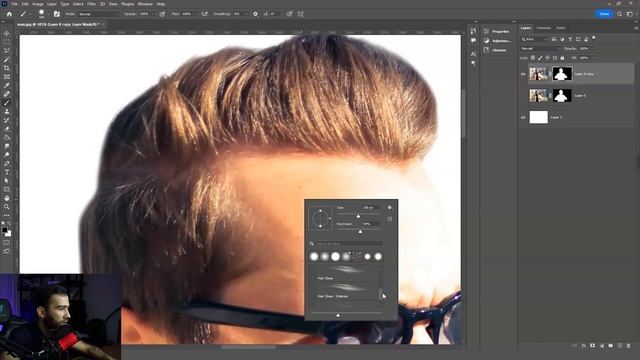The height and width of the screenshot is (360, 640).
Task: Open the smoothing options gear
Action: 256,14
